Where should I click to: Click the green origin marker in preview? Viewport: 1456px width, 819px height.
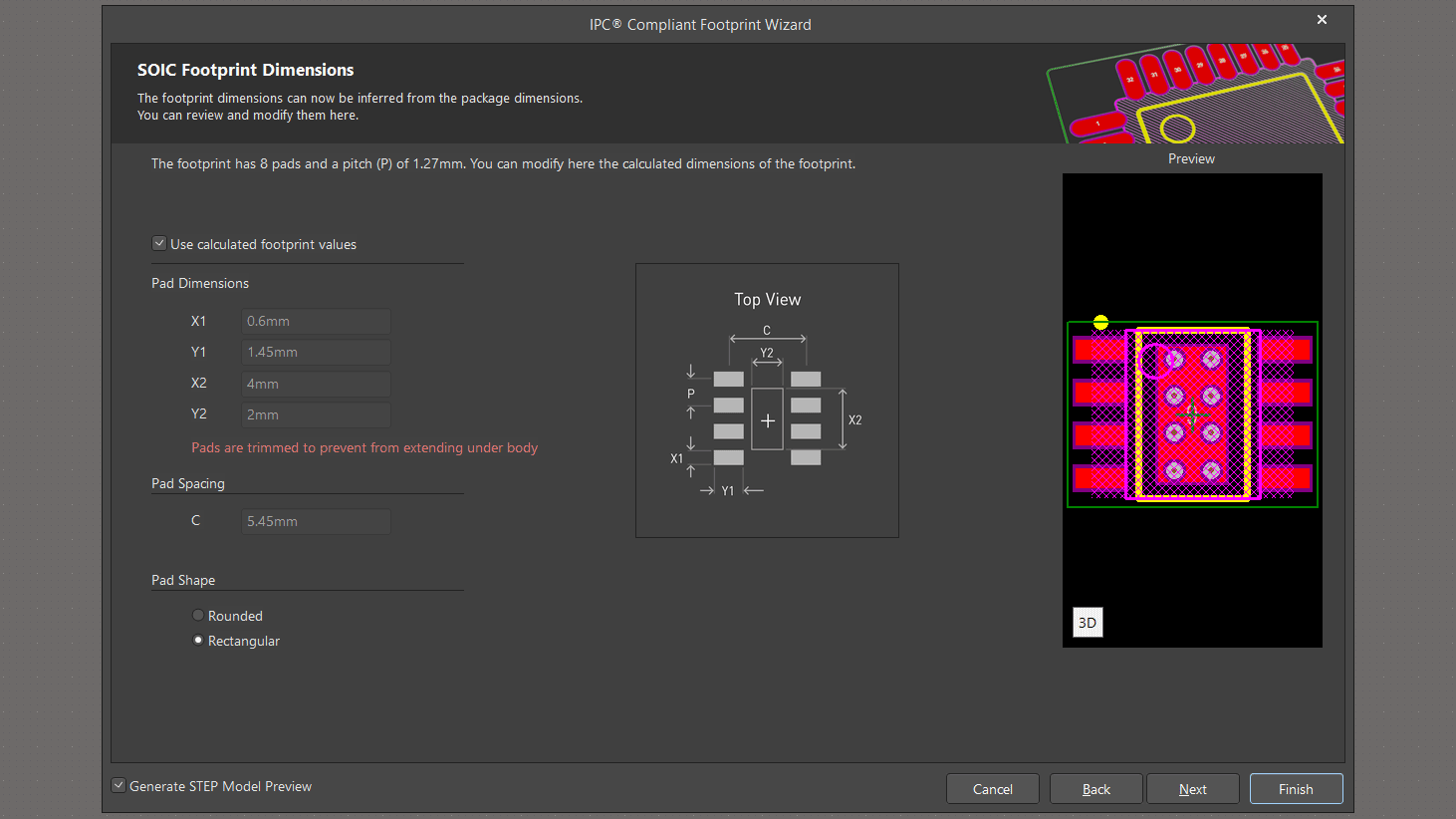click(x=1193, y=412)
